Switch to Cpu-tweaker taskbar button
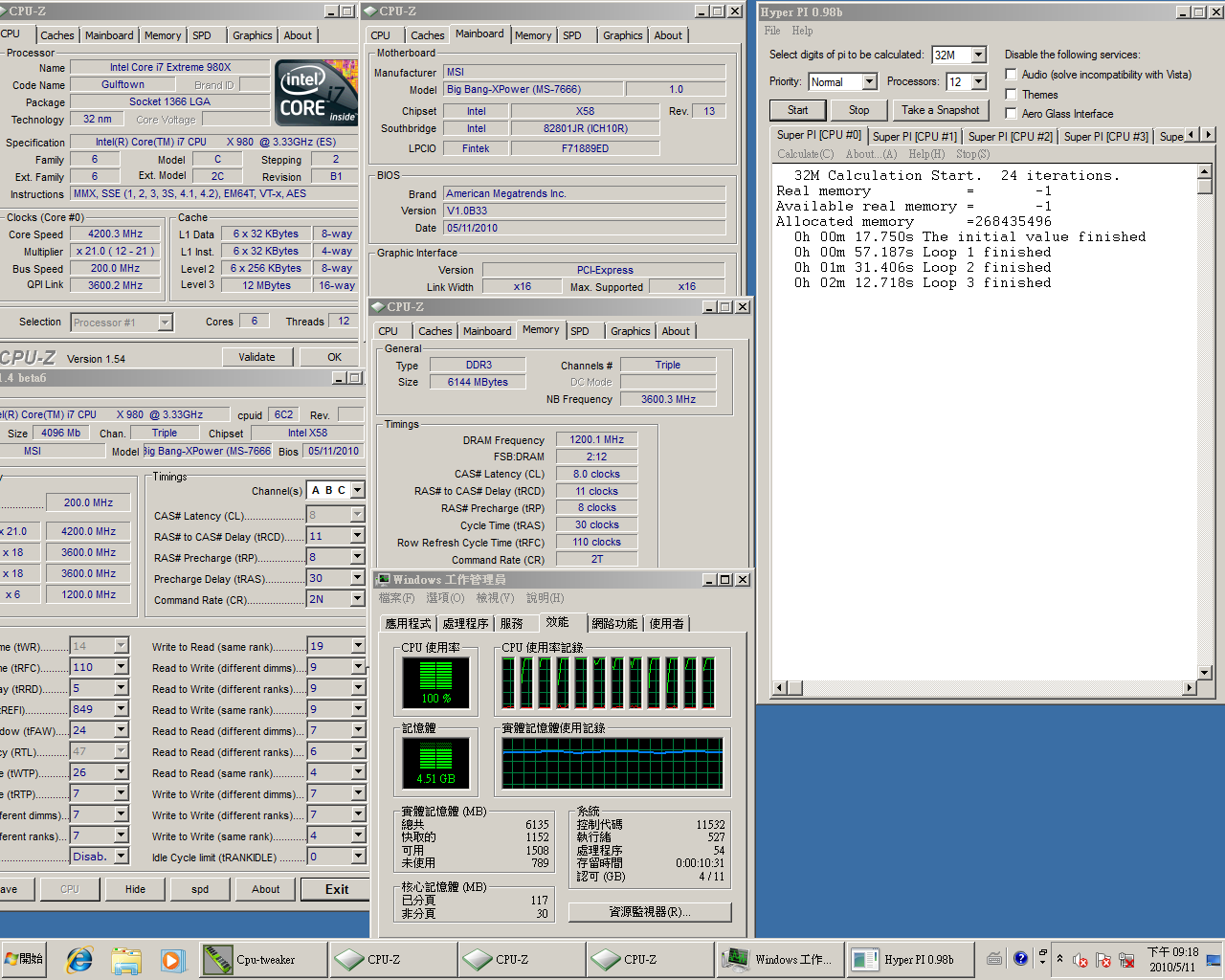Image resolution: width=1225 pixels, height=980 pixels. [263, 960]
